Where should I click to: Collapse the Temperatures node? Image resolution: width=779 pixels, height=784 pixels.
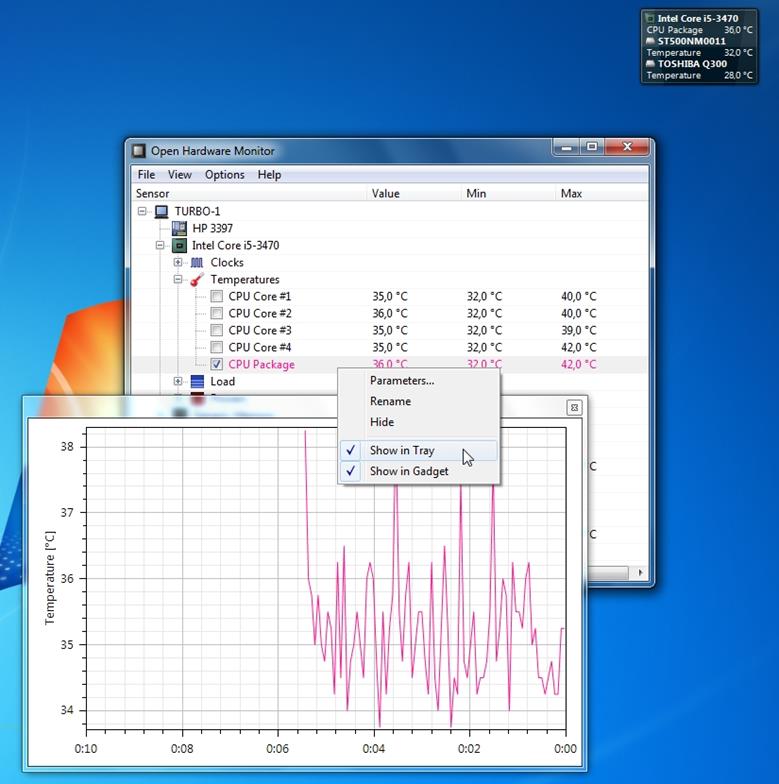coord(178,280)
